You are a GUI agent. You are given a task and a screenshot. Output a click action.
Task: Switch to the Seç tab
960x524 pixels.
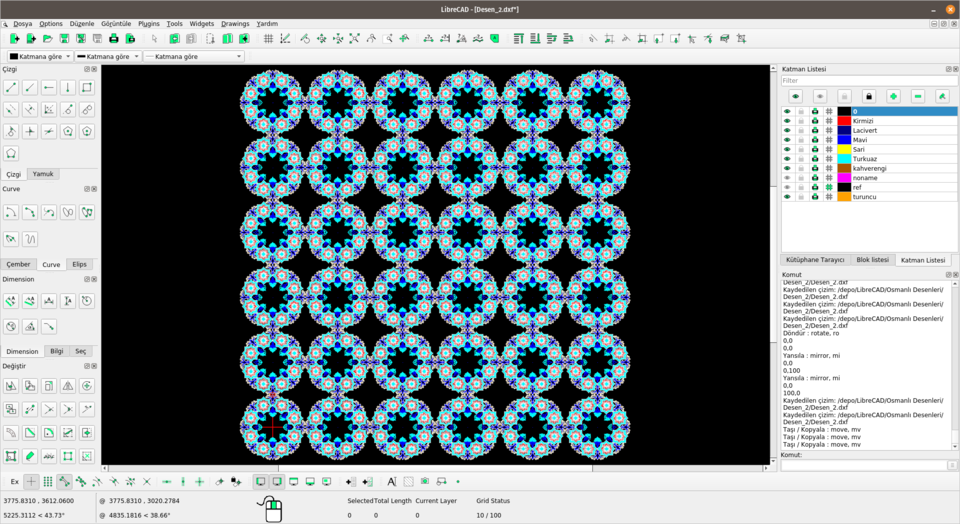[81, 351]
